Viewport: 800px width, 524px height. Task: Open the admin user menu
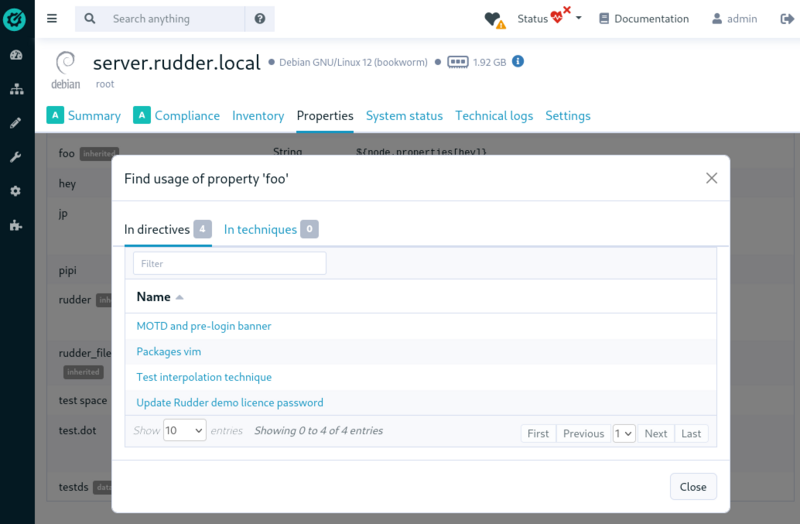[x=734, y=19]
